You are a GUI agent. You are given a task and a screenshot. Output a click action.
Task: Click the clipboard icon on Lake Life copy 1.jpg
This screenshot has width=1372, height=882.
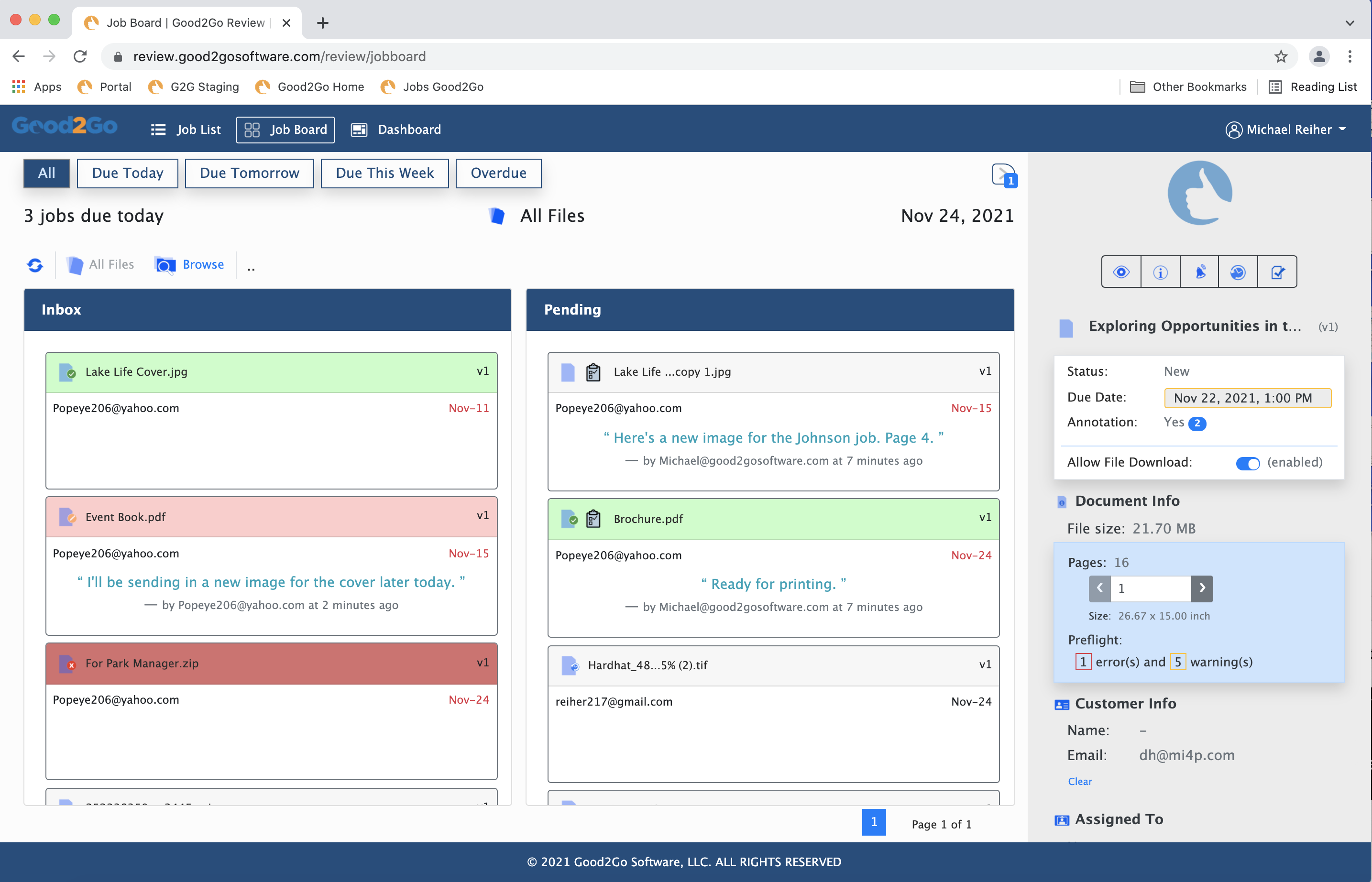[593, 372]
